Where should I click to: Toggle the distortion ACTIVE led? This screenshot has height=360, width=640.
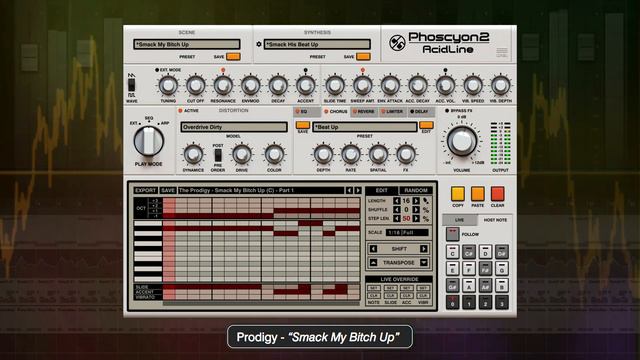[x=180, y=111]
